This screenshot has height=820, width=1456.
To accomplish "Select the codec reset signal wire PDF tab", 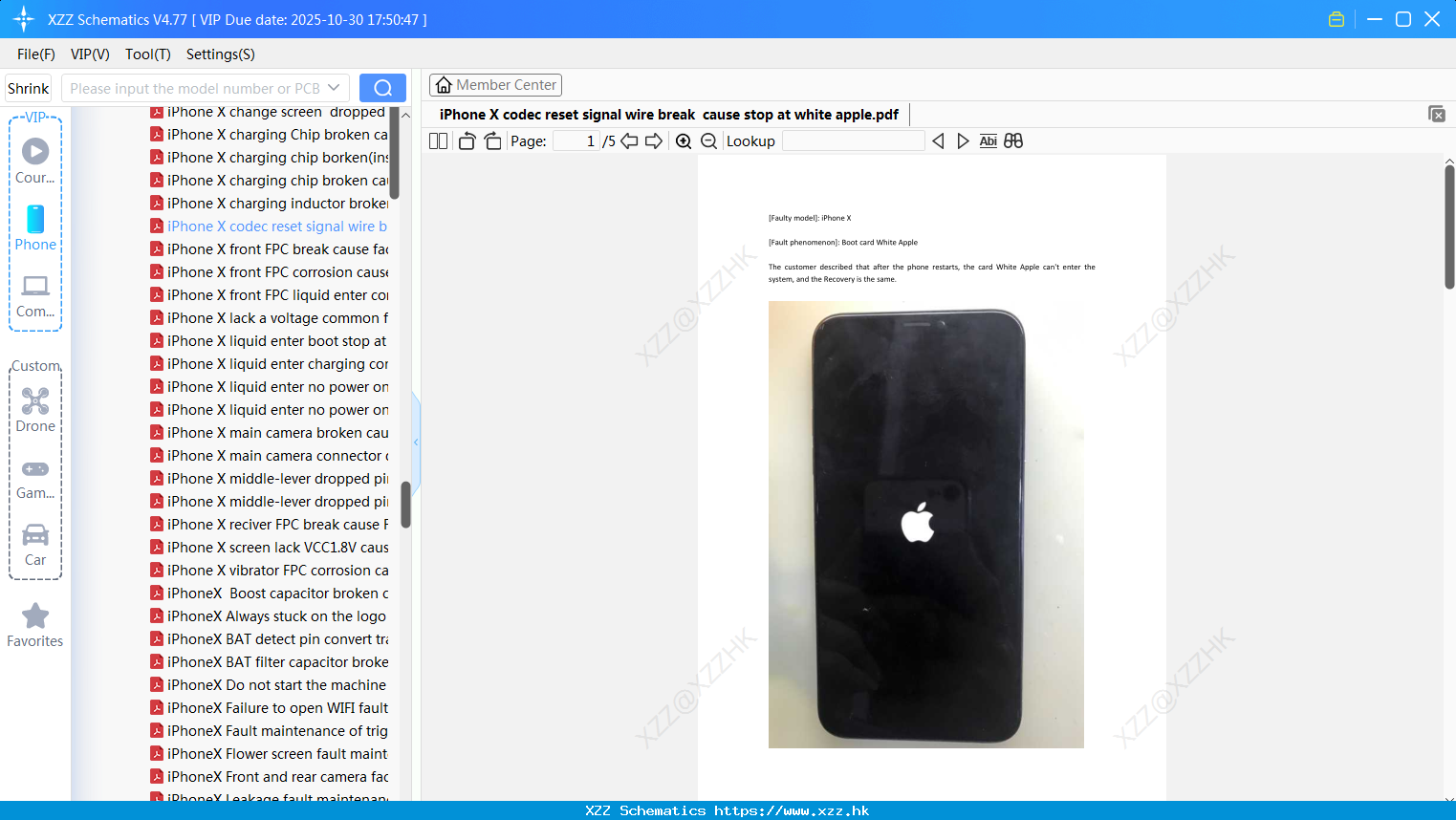I will tap(669, 115).
